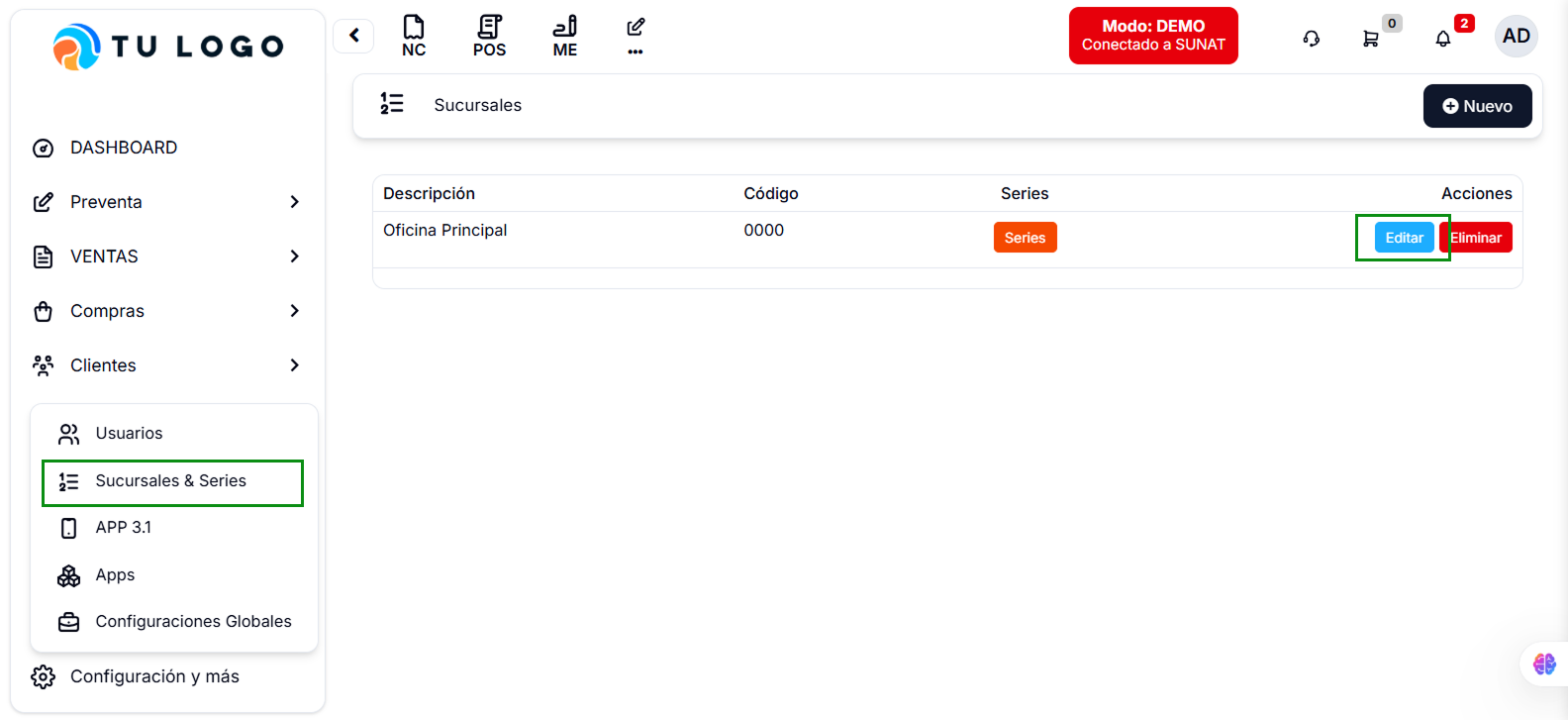
Task: Open Usuarios menu item
Action: click(129, 434)
